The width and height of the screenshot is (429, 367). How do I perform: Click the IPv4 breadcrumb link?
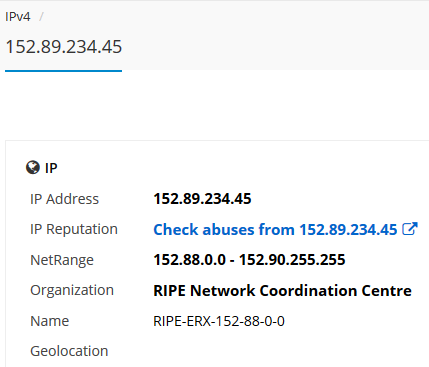pos(18,17)
